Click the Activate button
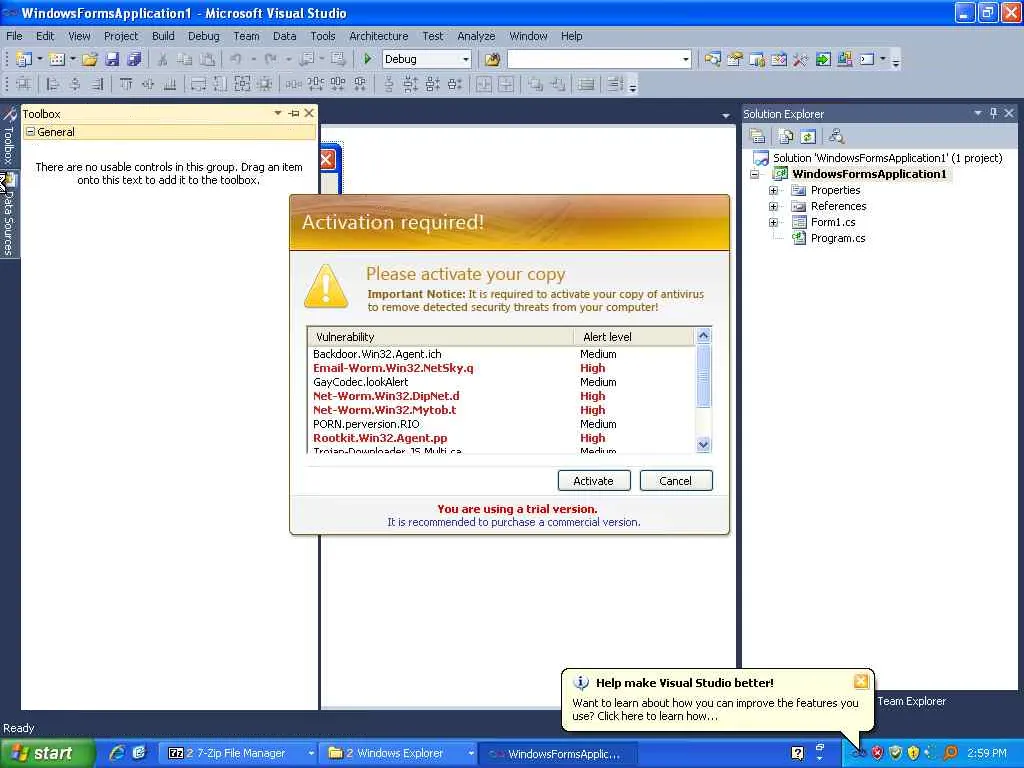Viewport: 1024px width, 768px height. (x=594, y=481)
